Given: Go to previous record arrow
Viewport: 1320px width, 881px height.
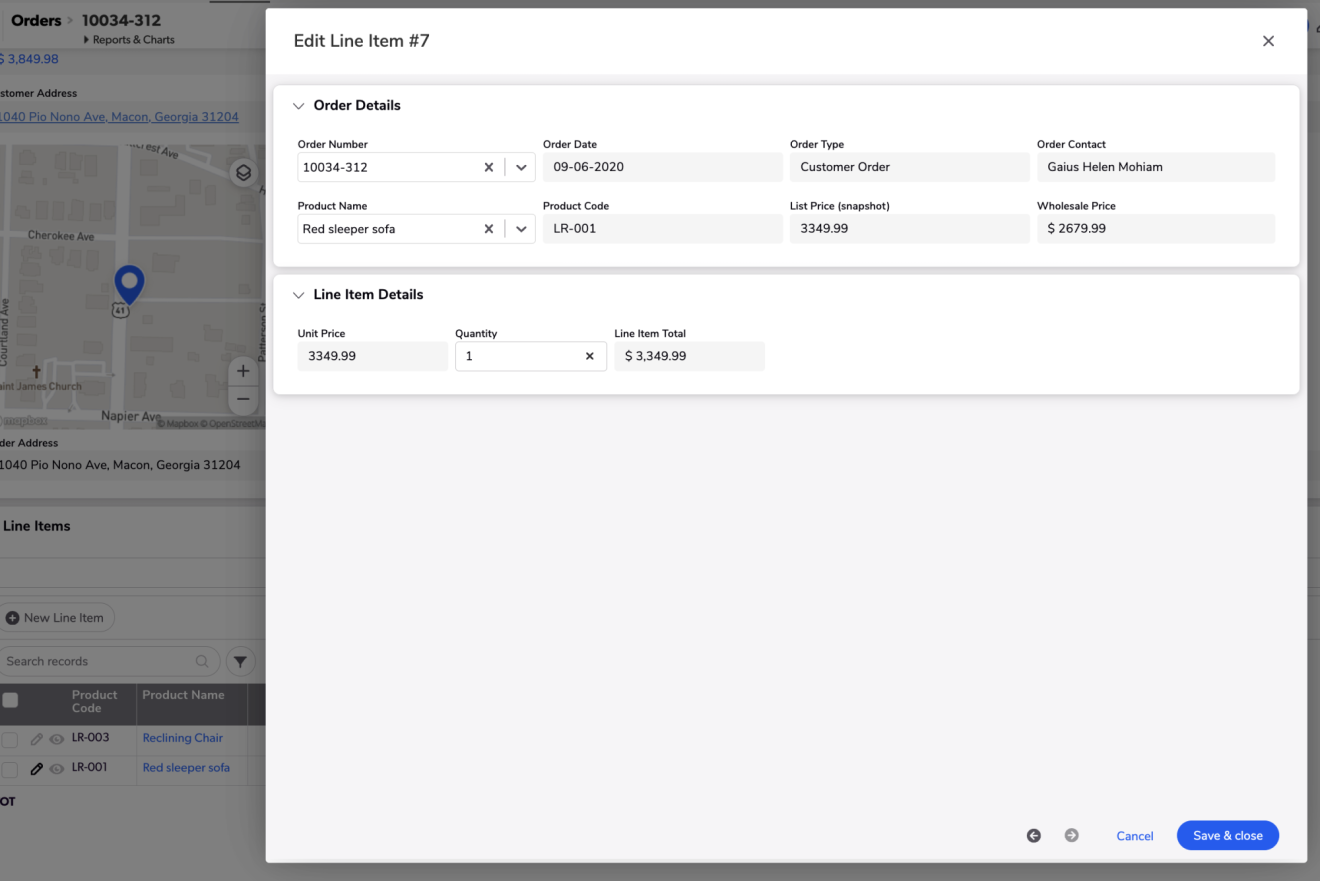Looking at the screenshot, I should pyautogui.click(x=1034, y=836).
